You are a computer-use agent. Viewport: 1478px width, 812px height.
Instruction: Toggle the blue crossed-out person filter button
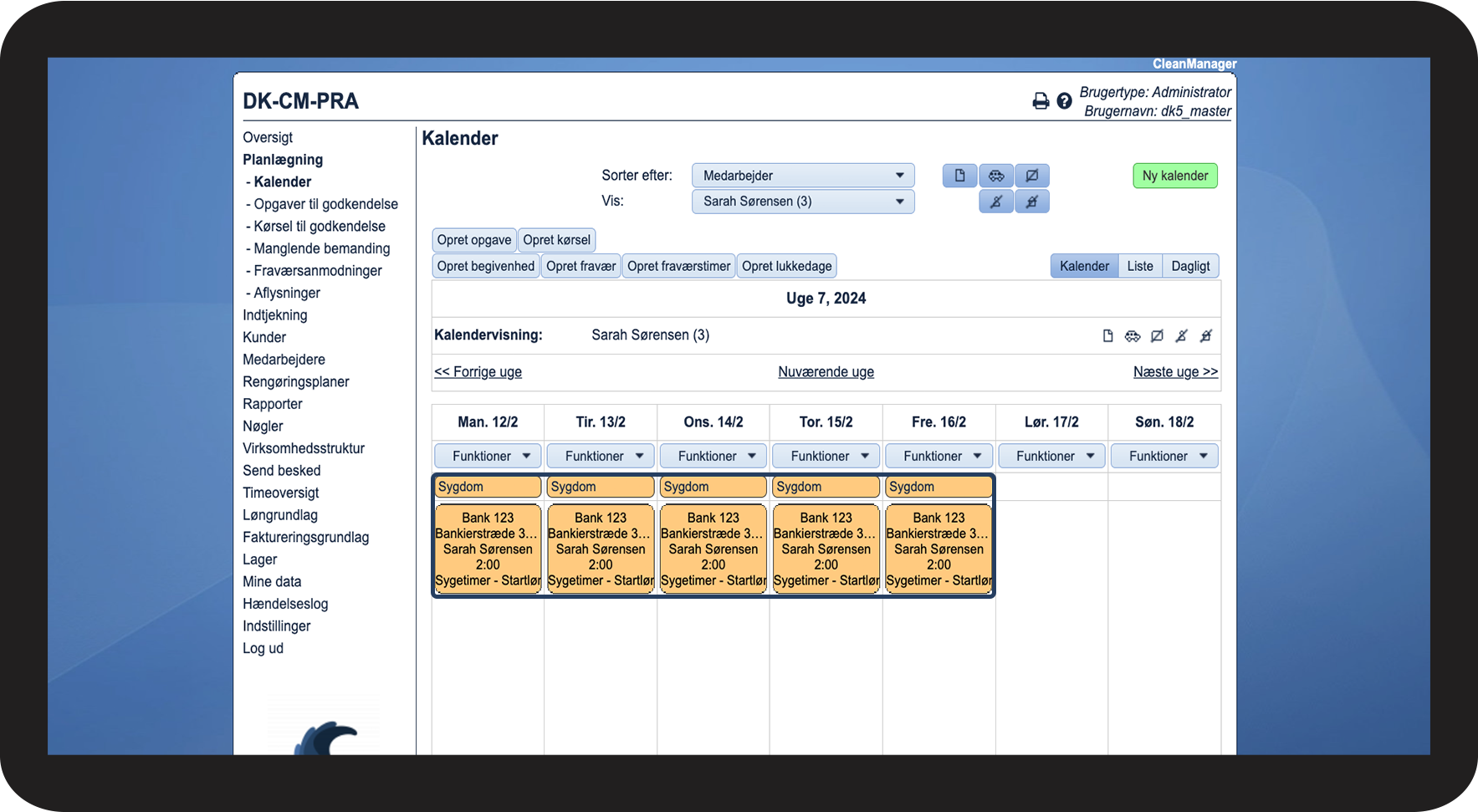996,202
